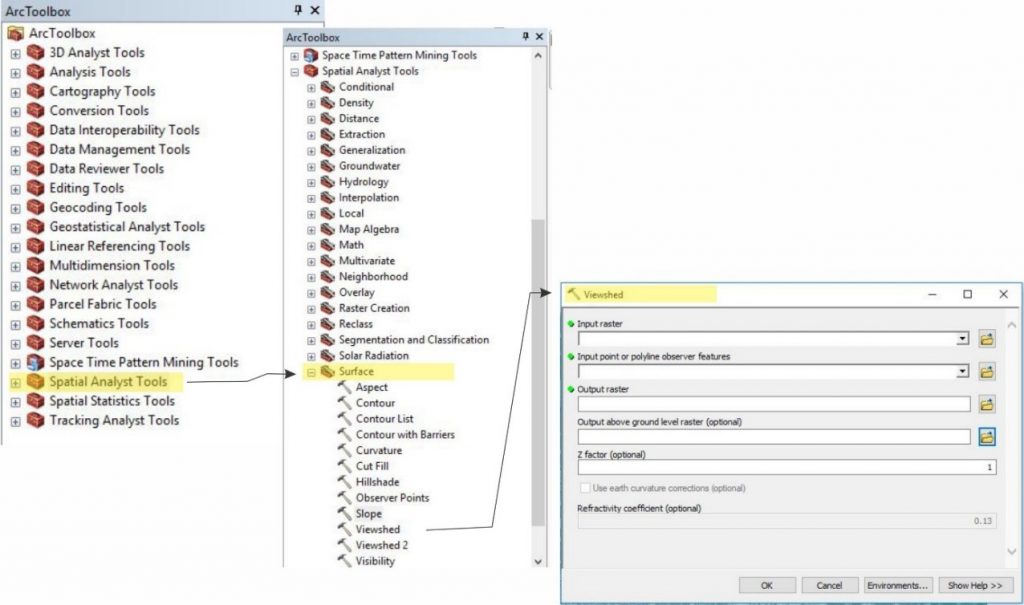Browse folder icon for observer features
This screenshot has height=605, width=1024.
click(987, 372)
